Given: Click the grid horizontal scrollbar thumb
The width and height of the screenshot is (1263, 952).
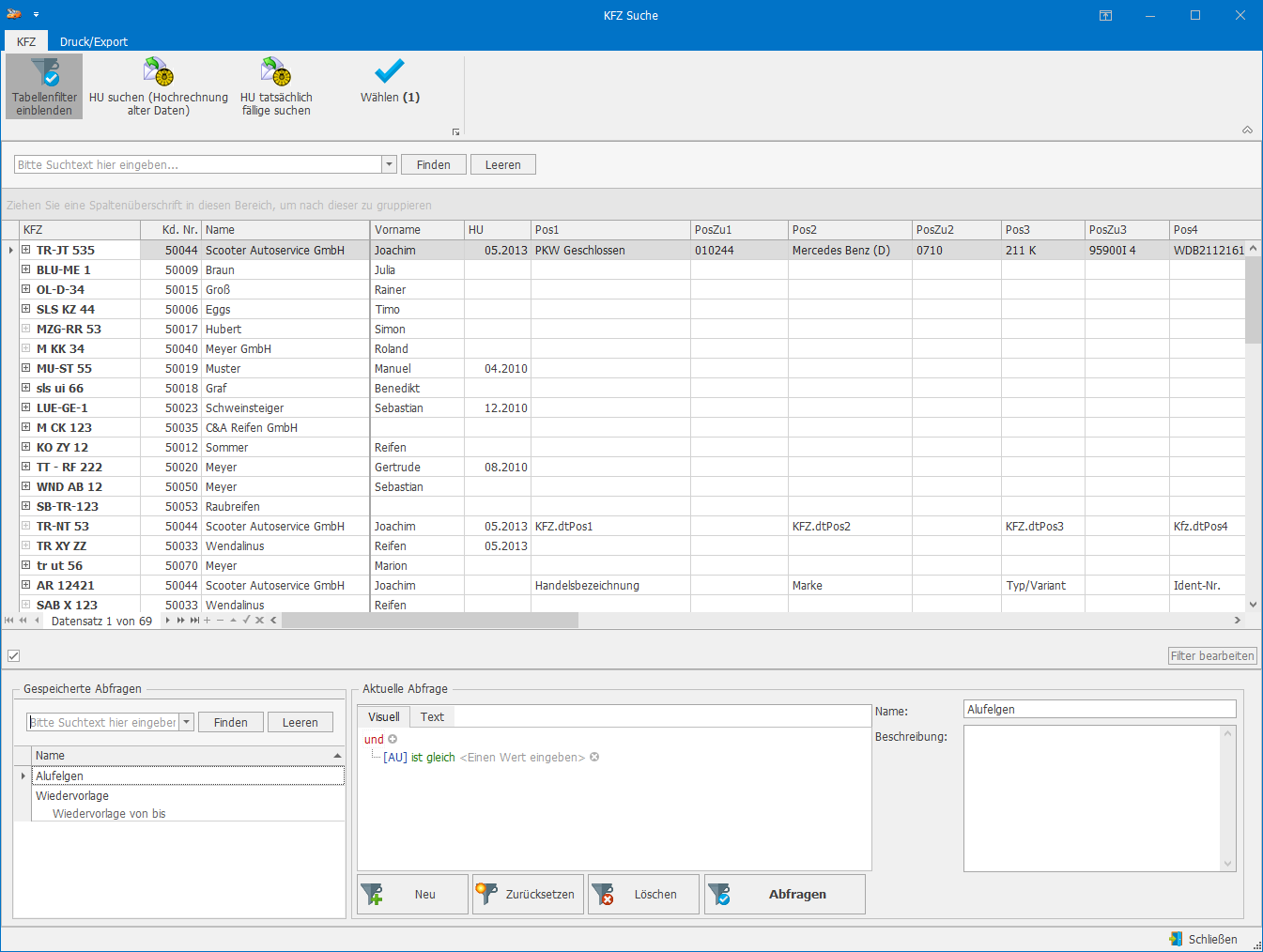Looking at the screenshot, I should [x=430, y=621].
